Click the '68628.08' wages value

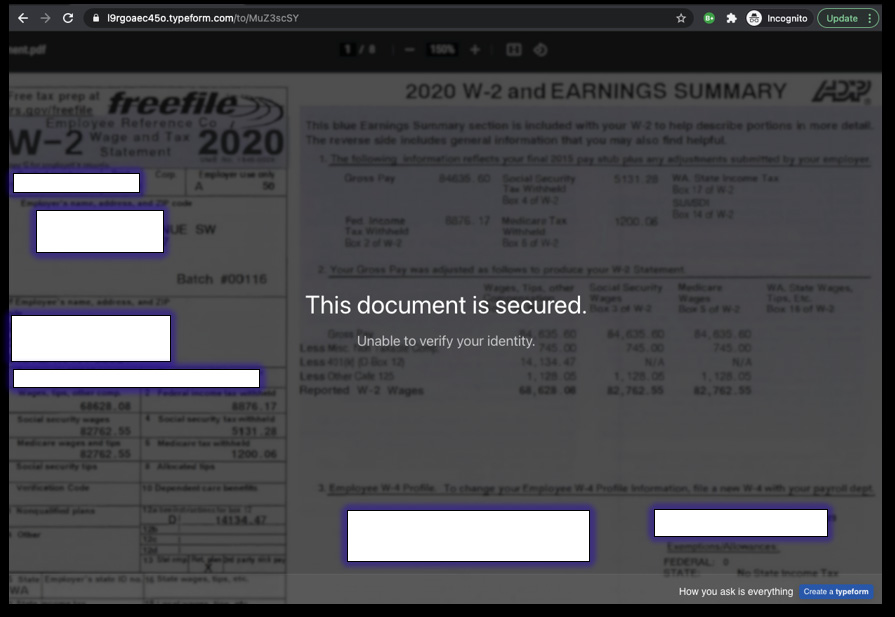pos(106,406)
